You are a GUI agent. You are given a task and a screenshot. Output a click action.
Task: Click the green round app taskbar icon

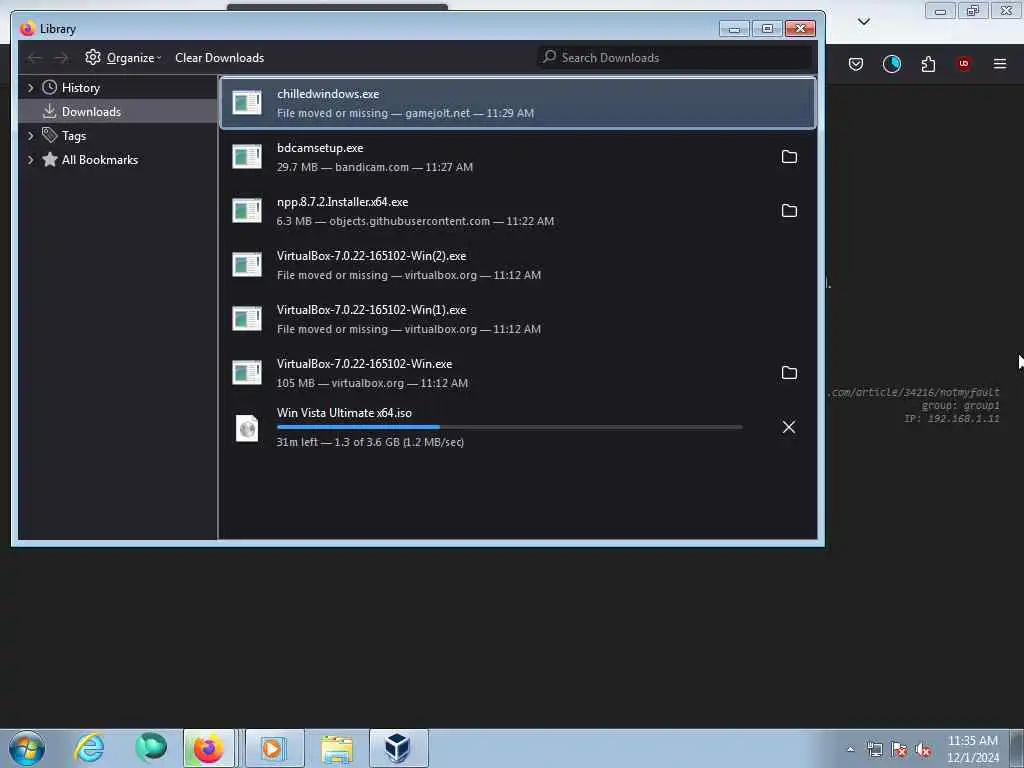pos(151,748)
